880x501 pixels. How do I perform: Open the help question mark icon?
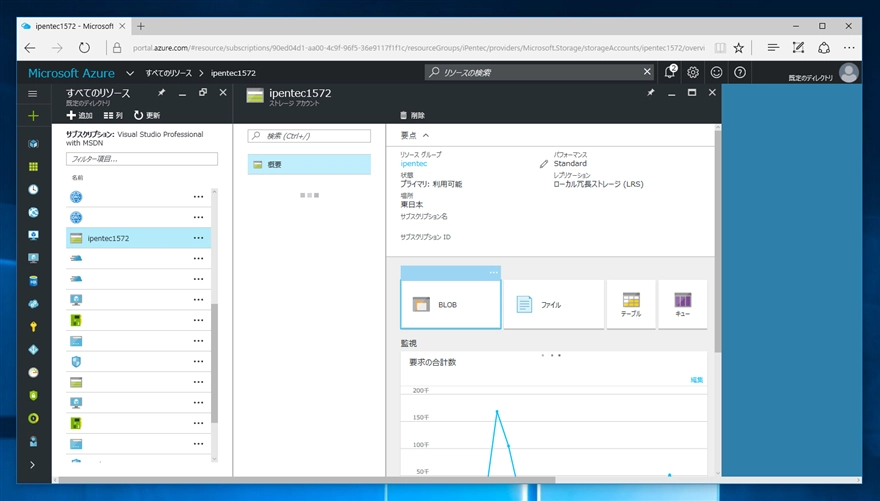(740, 72)
